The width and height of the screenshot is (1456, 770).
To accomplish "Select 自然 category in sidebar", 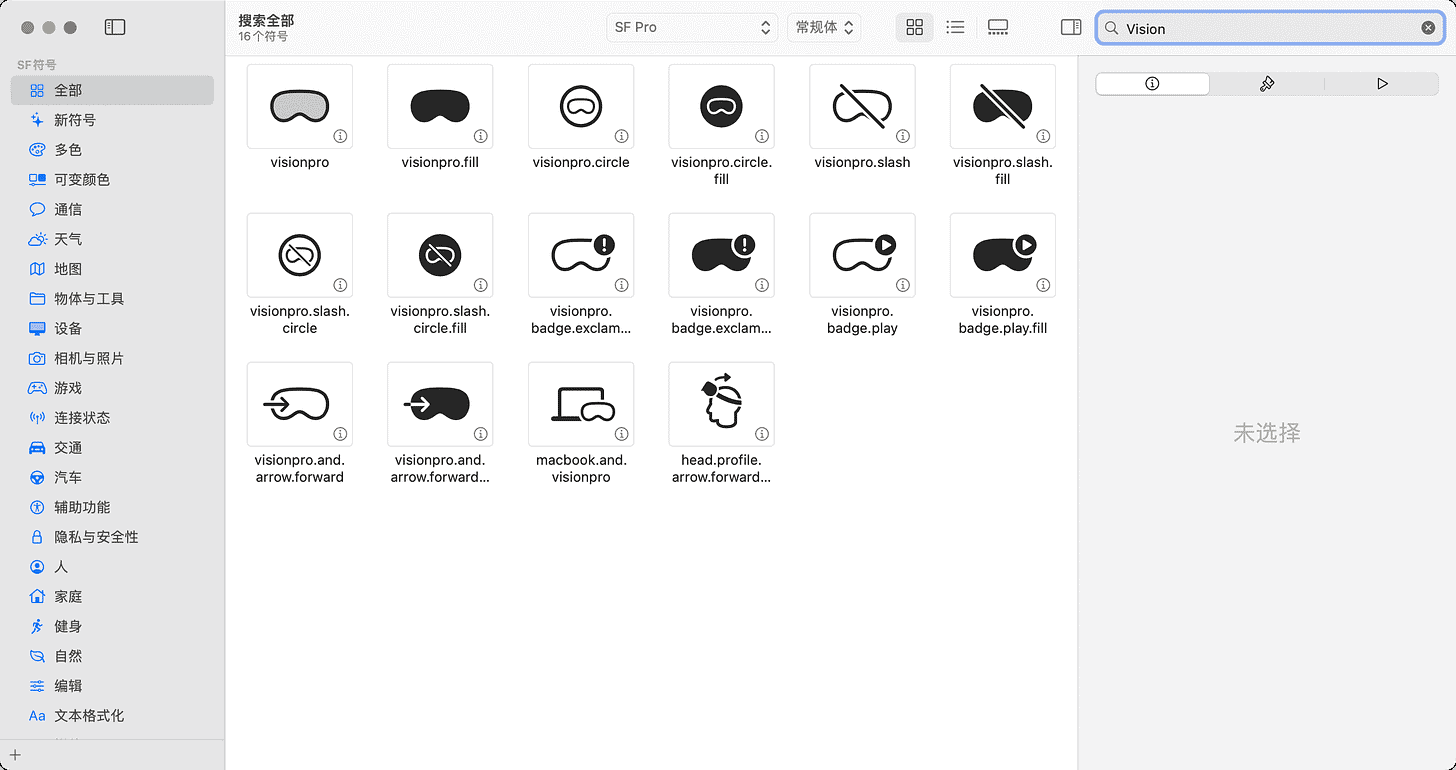I will (x=112, y=656).
